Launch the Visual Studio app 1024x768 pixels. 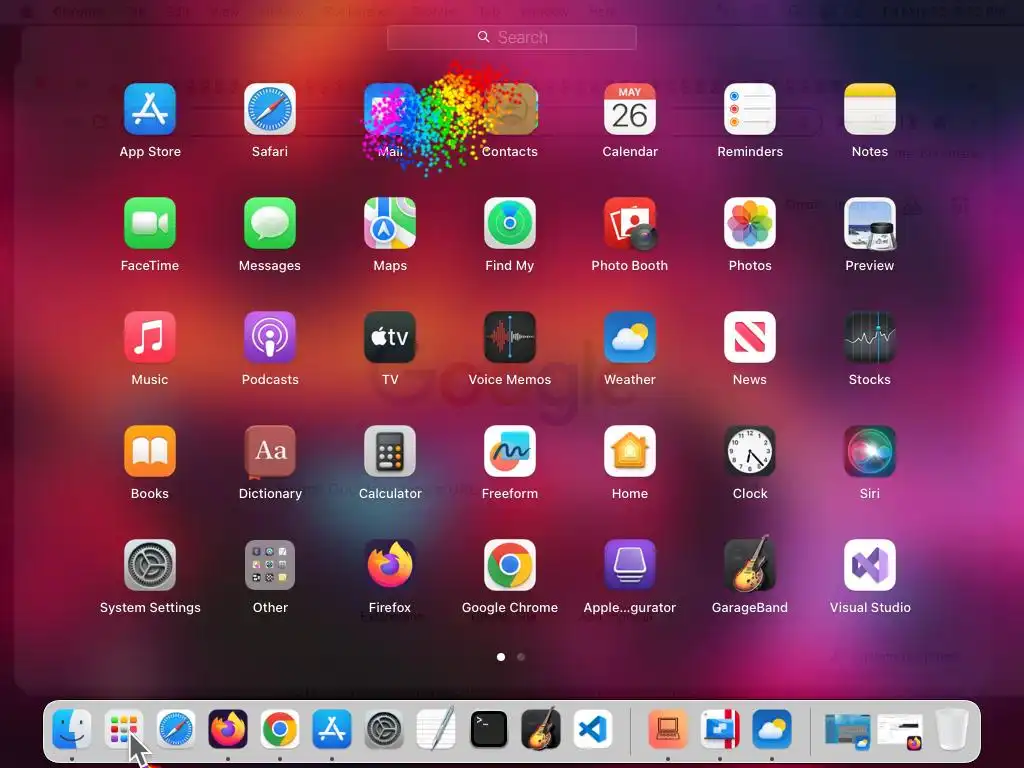point(870,565)
